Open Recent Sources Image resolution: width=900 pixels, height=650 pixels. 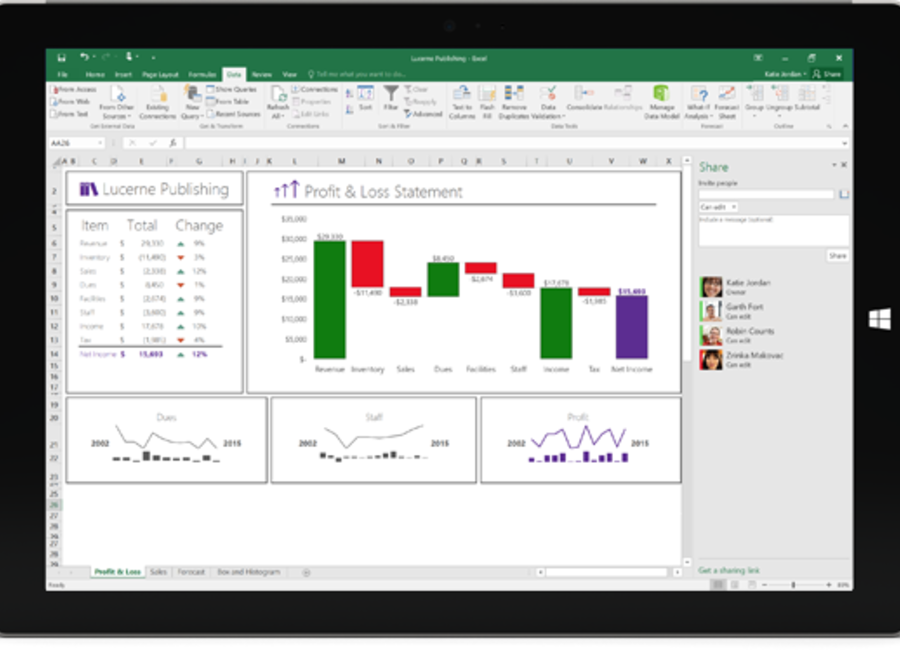coord(234,114)
